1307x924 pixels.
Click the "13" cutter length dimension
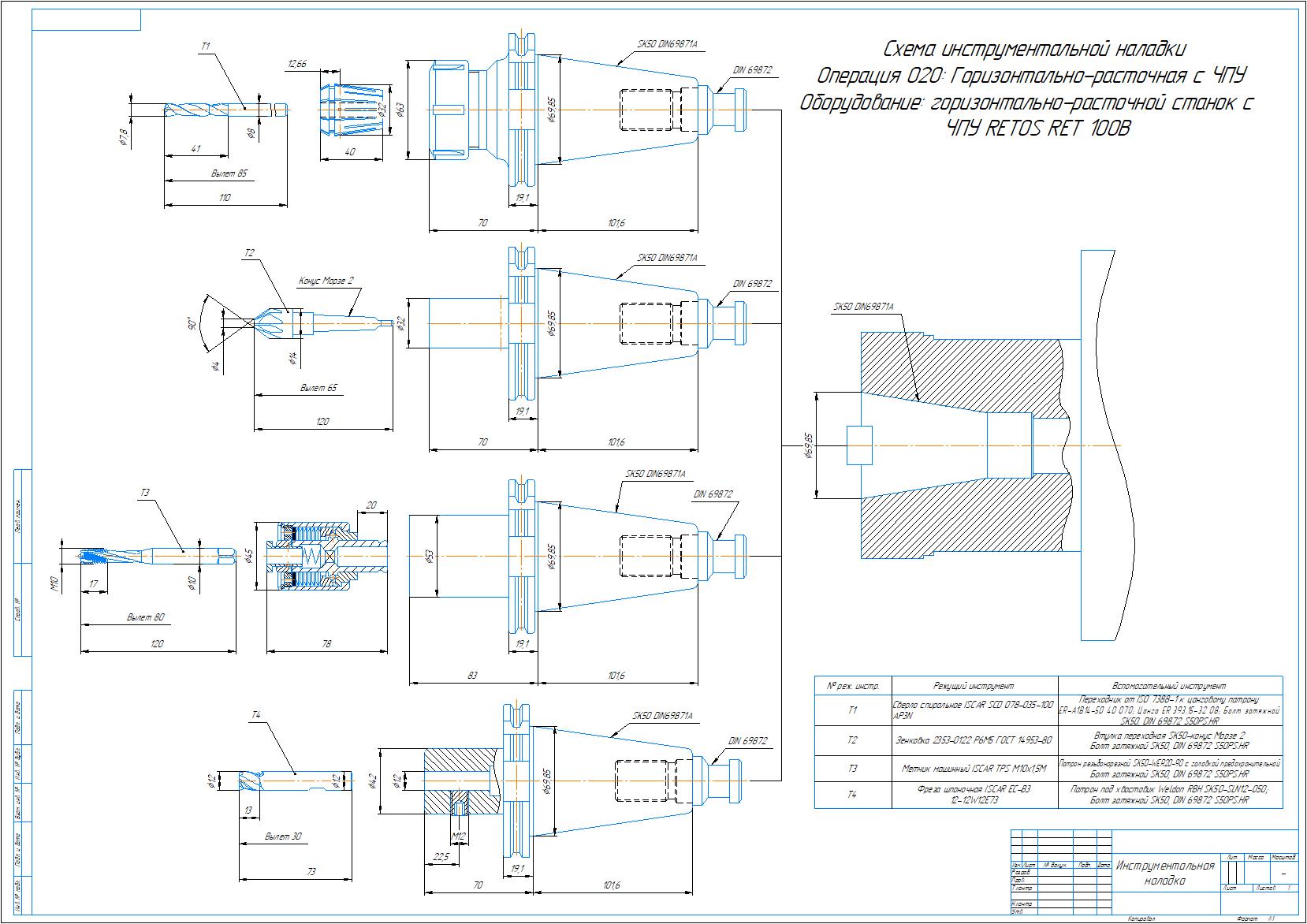click(249, 810)
